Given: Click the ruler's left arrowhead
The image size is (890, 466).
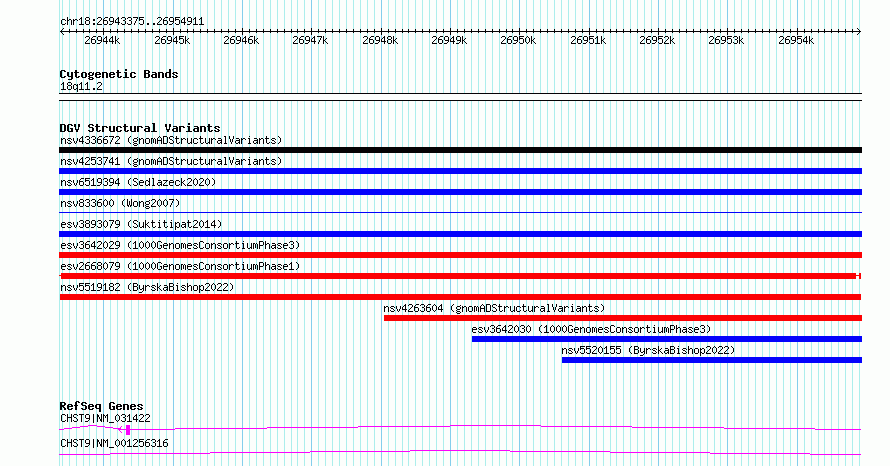Looking at the screenshot, I should [x=61, y=32].
